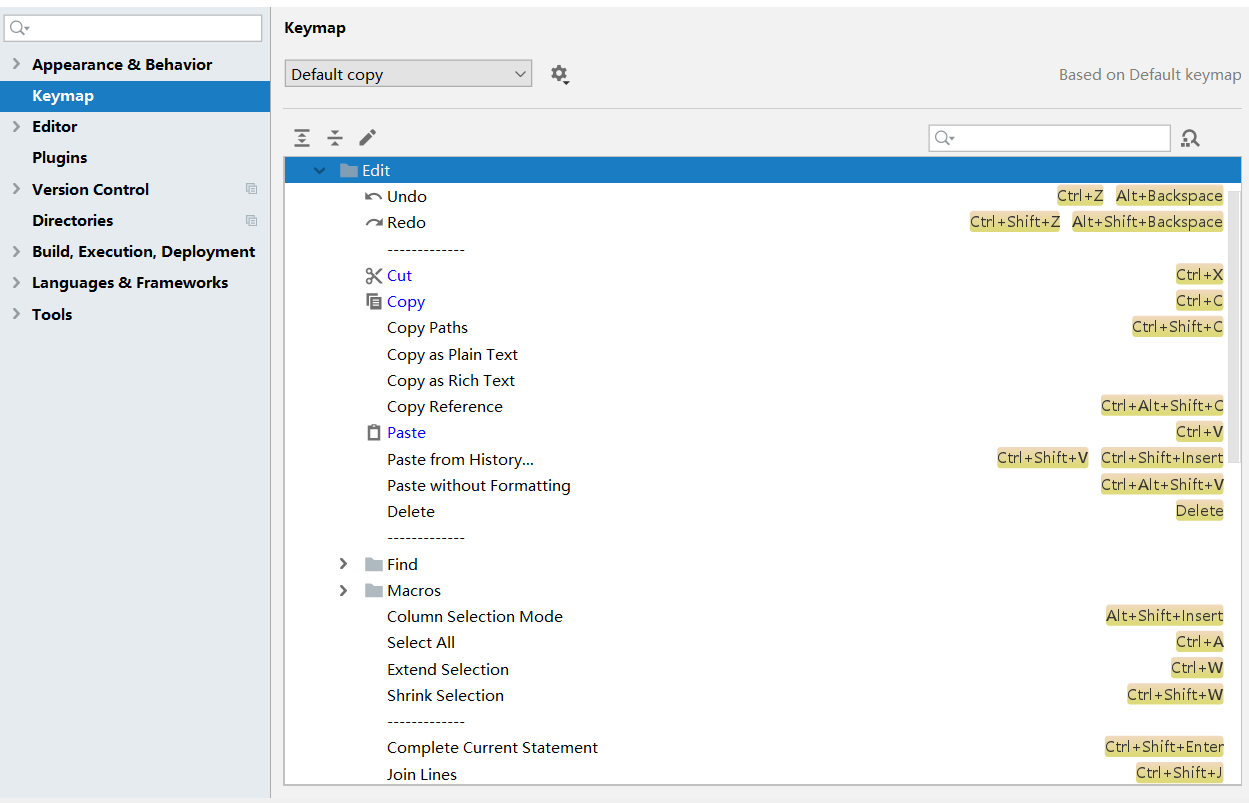Click the Undo arrow icon in the tree
Viewport: 1249px width, 803px height.
(x=373, y=196)
